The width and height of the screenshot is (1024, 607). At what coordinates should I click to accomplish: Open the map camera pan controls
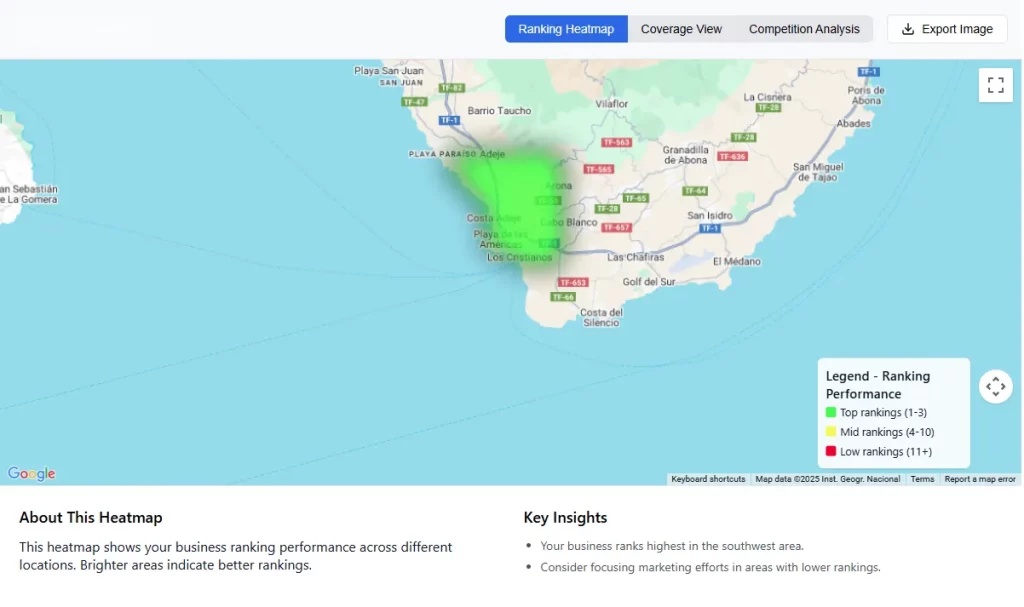pos(995,387)
